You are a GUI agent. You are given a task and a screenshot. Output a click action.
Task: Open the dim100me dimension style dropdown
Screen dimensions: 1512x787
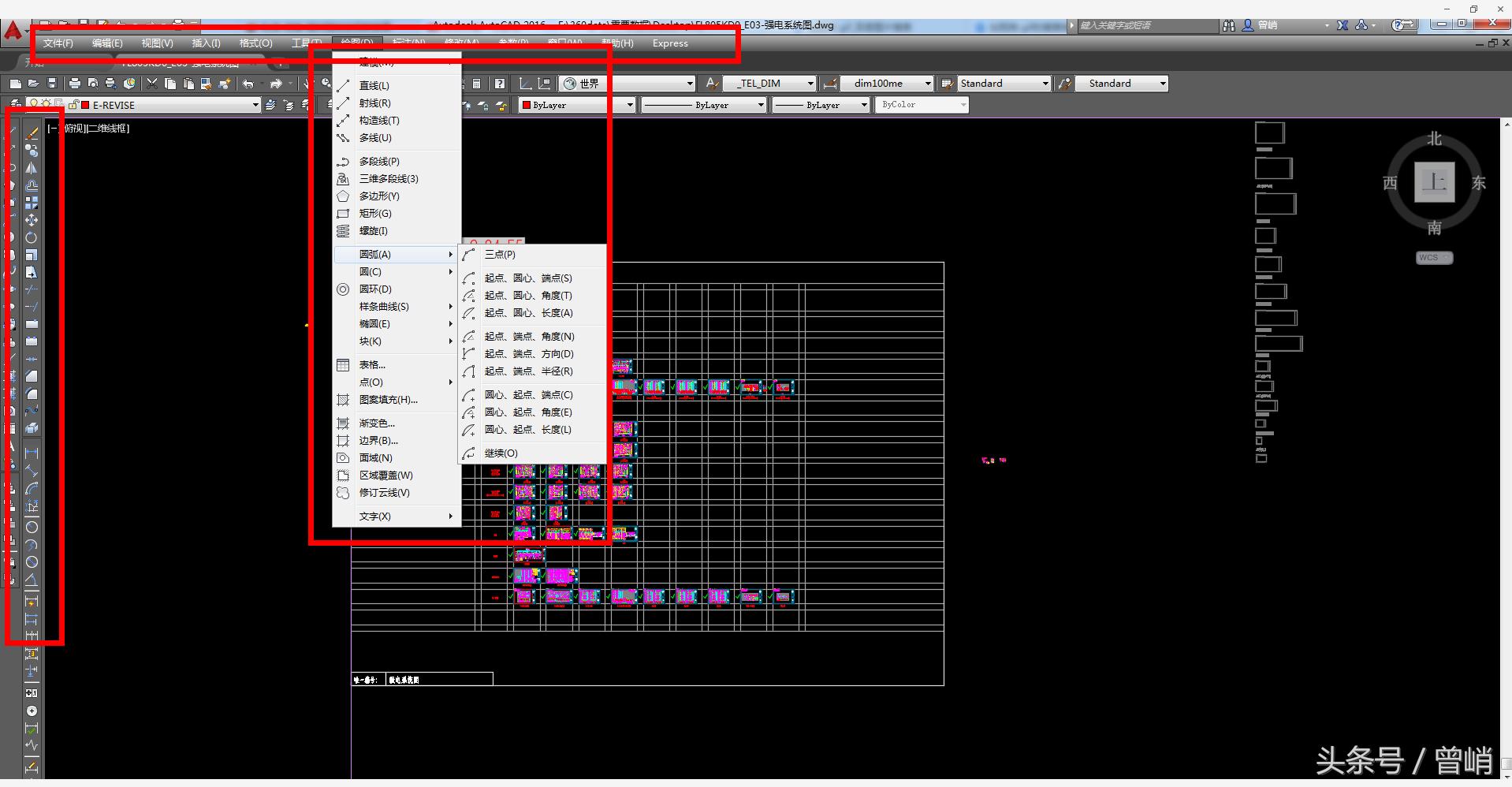[927, 84]
